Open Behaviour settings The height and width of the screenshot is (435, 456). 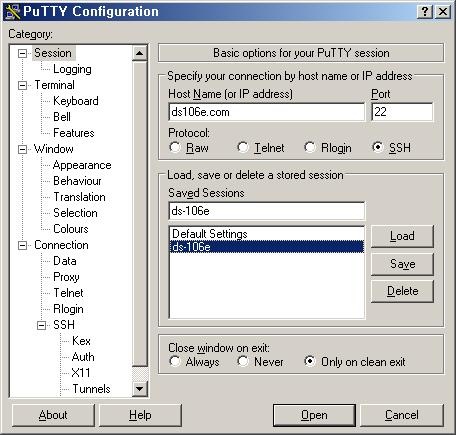point(77,181)
